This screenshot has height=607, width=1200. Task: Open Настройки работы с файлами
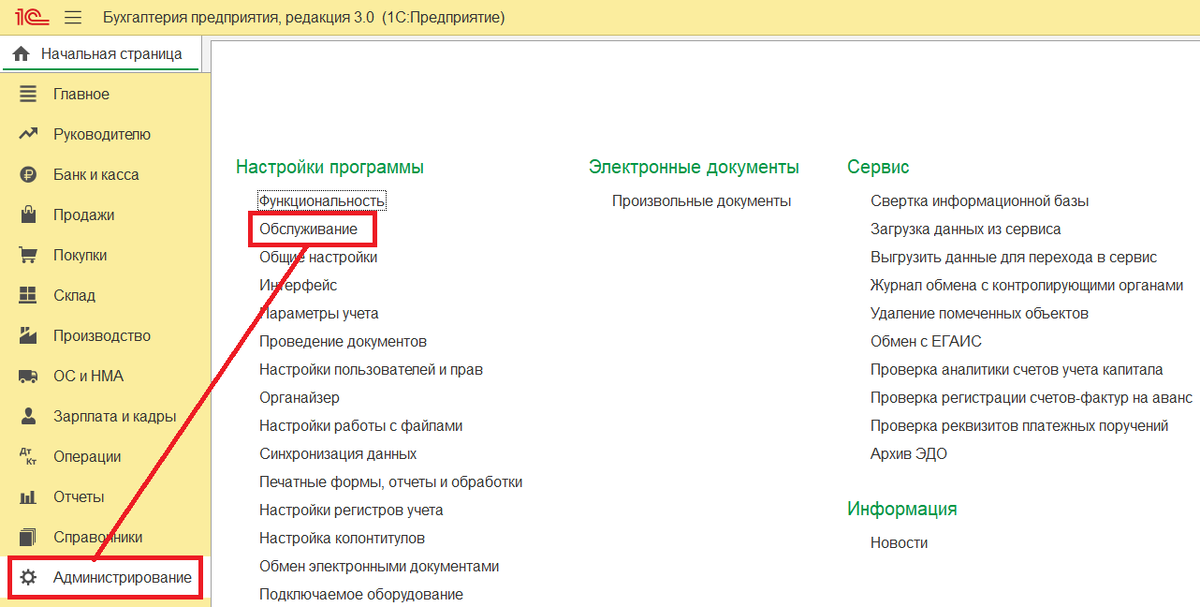click(x=361, y=425)
